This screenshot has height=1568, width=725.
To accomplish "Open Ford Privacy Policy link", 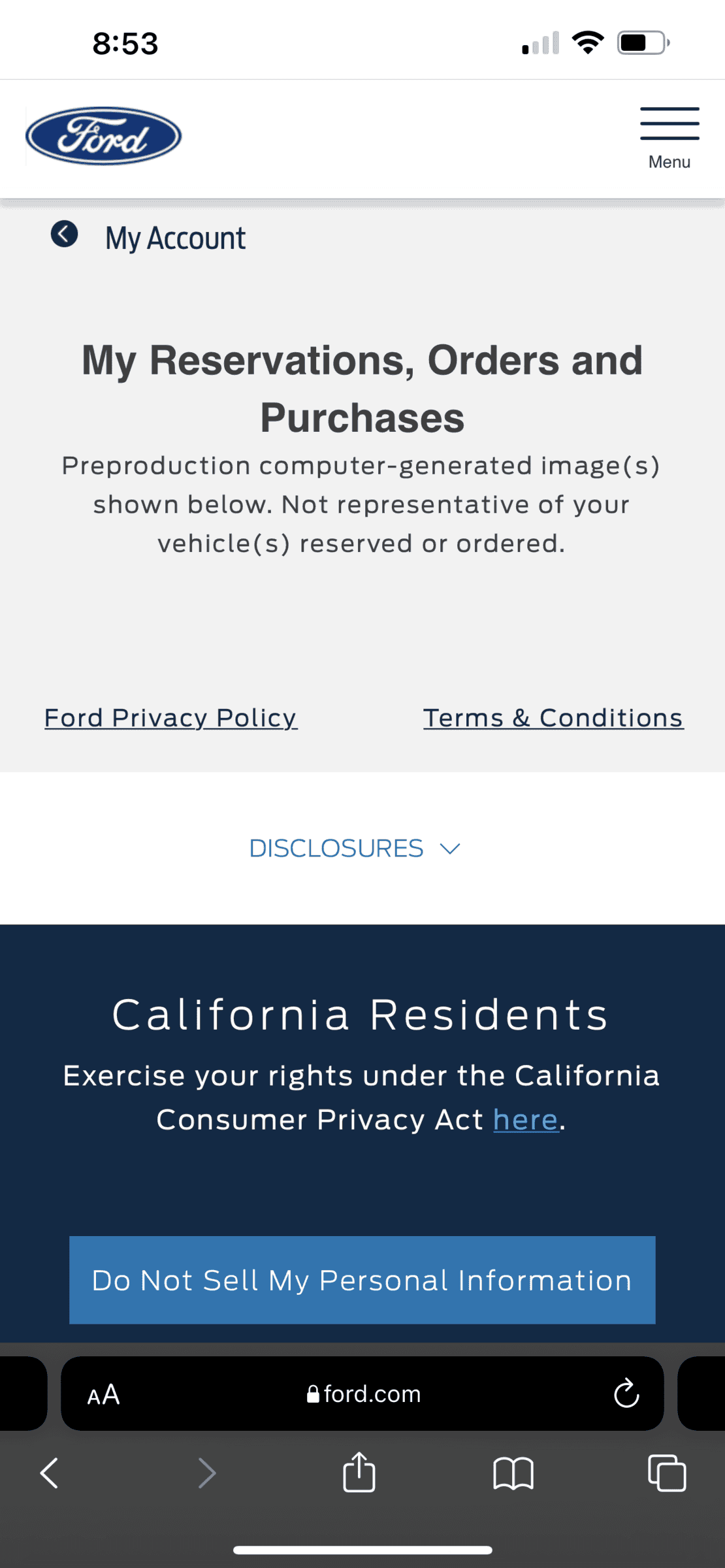I will (170, 718).
